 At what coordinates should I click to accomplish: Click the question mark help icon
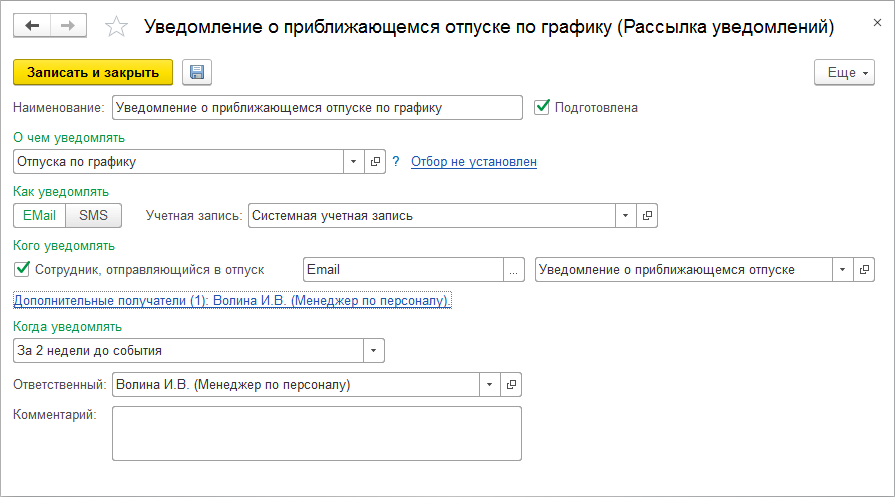click(395, 161)
